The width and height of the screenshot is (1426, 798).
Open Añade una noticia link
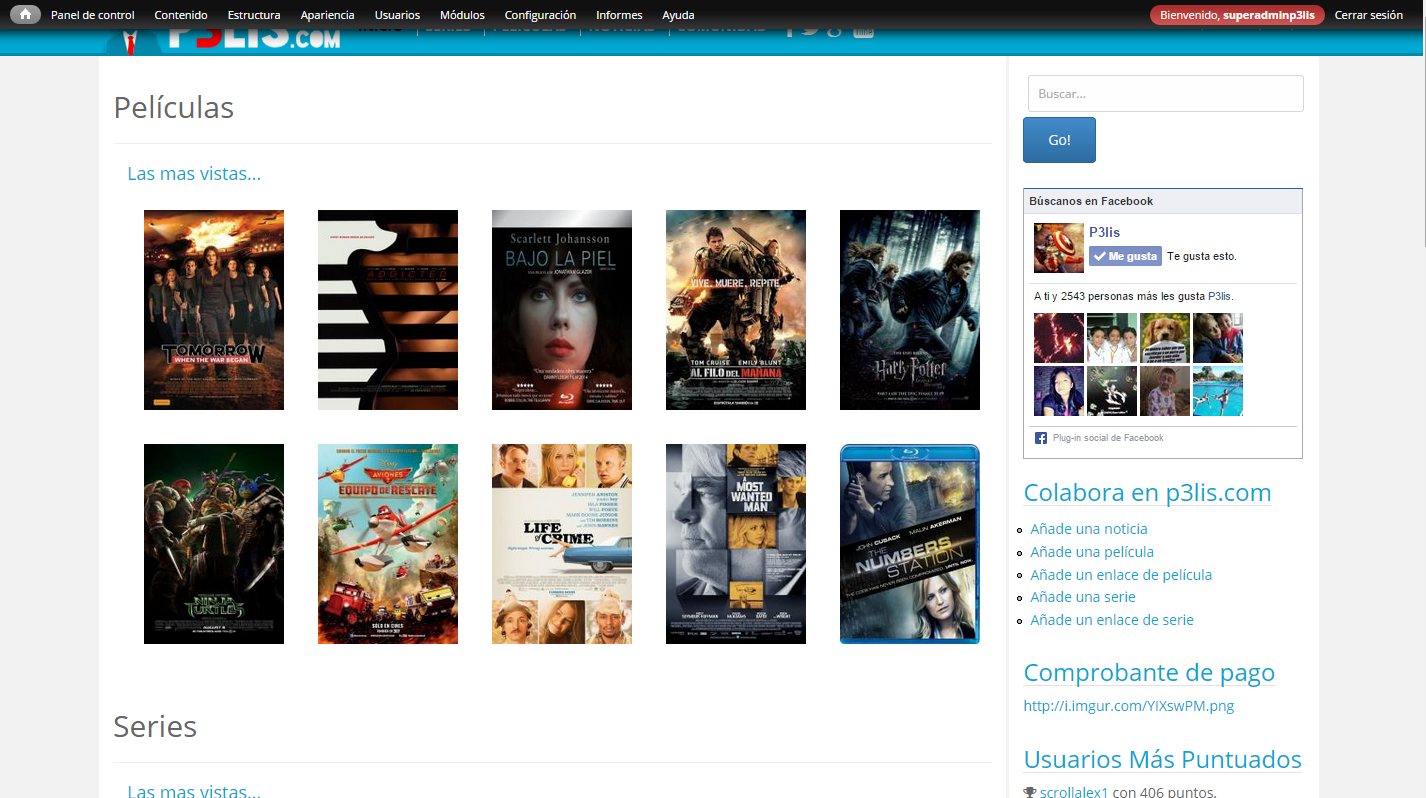(x=1089, y=529)
